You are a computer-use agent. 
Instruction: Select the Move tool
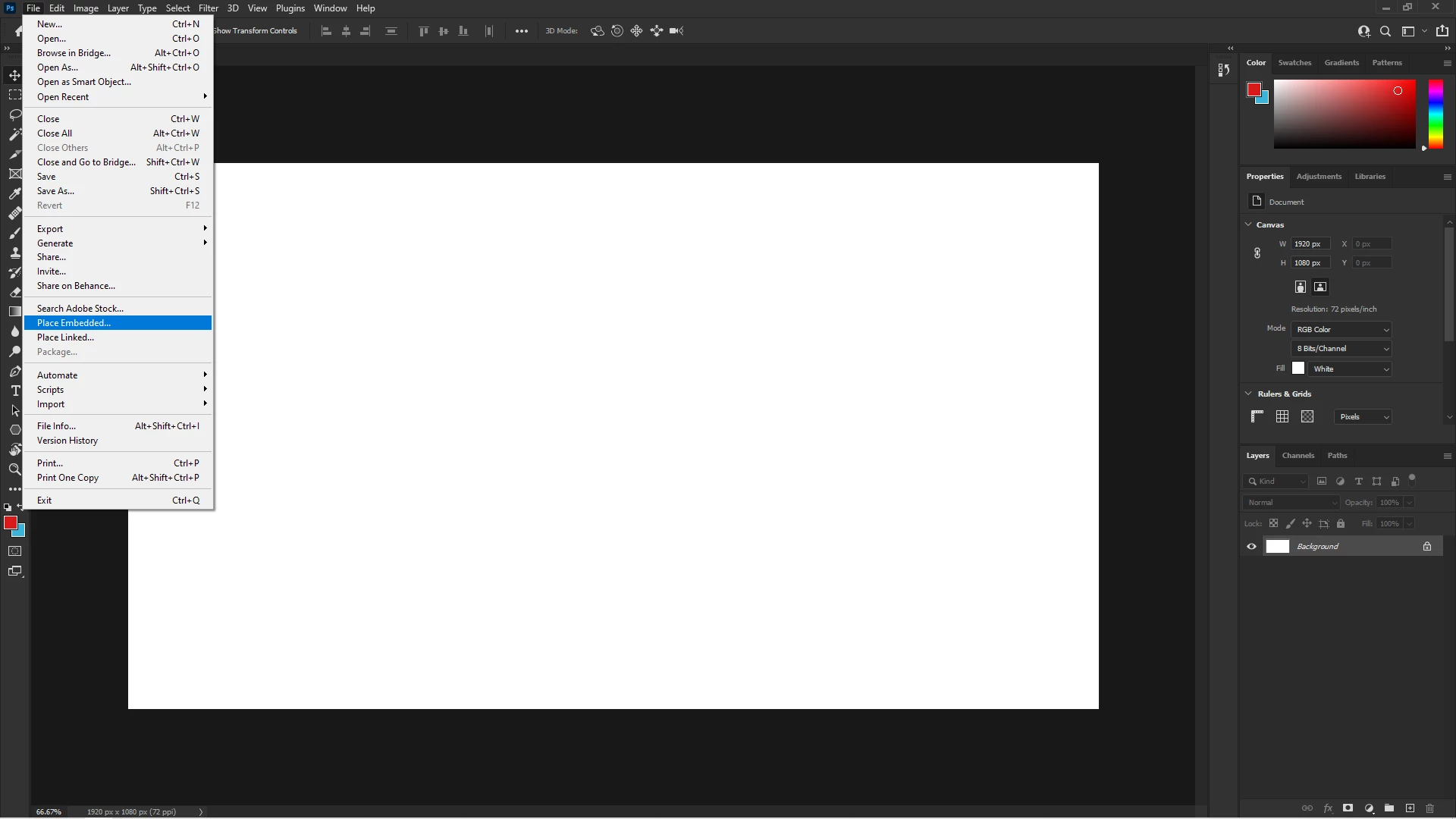[x=14, y=75]
